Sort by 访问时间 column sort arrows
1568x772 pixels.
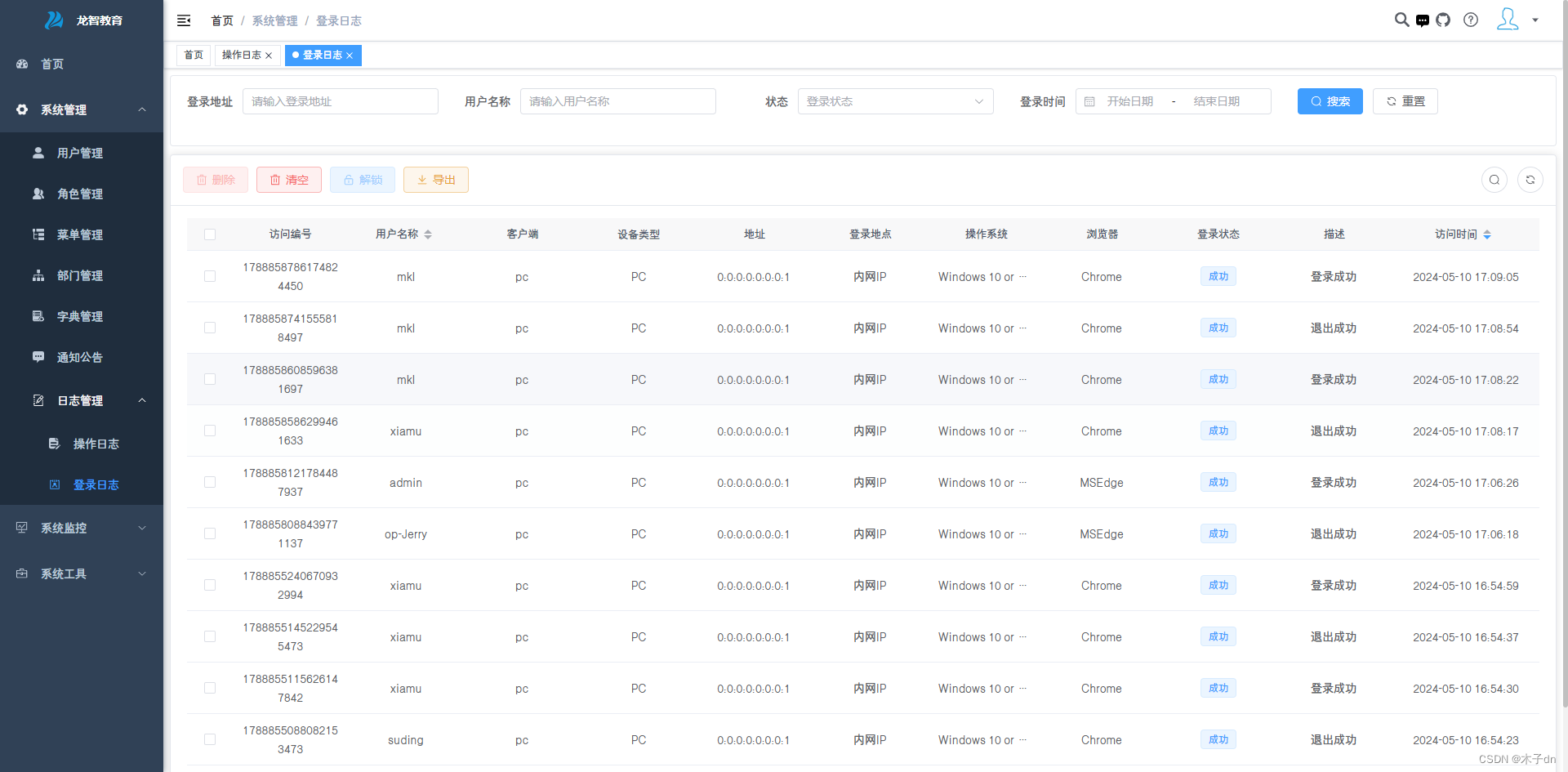coord(1487,234)
